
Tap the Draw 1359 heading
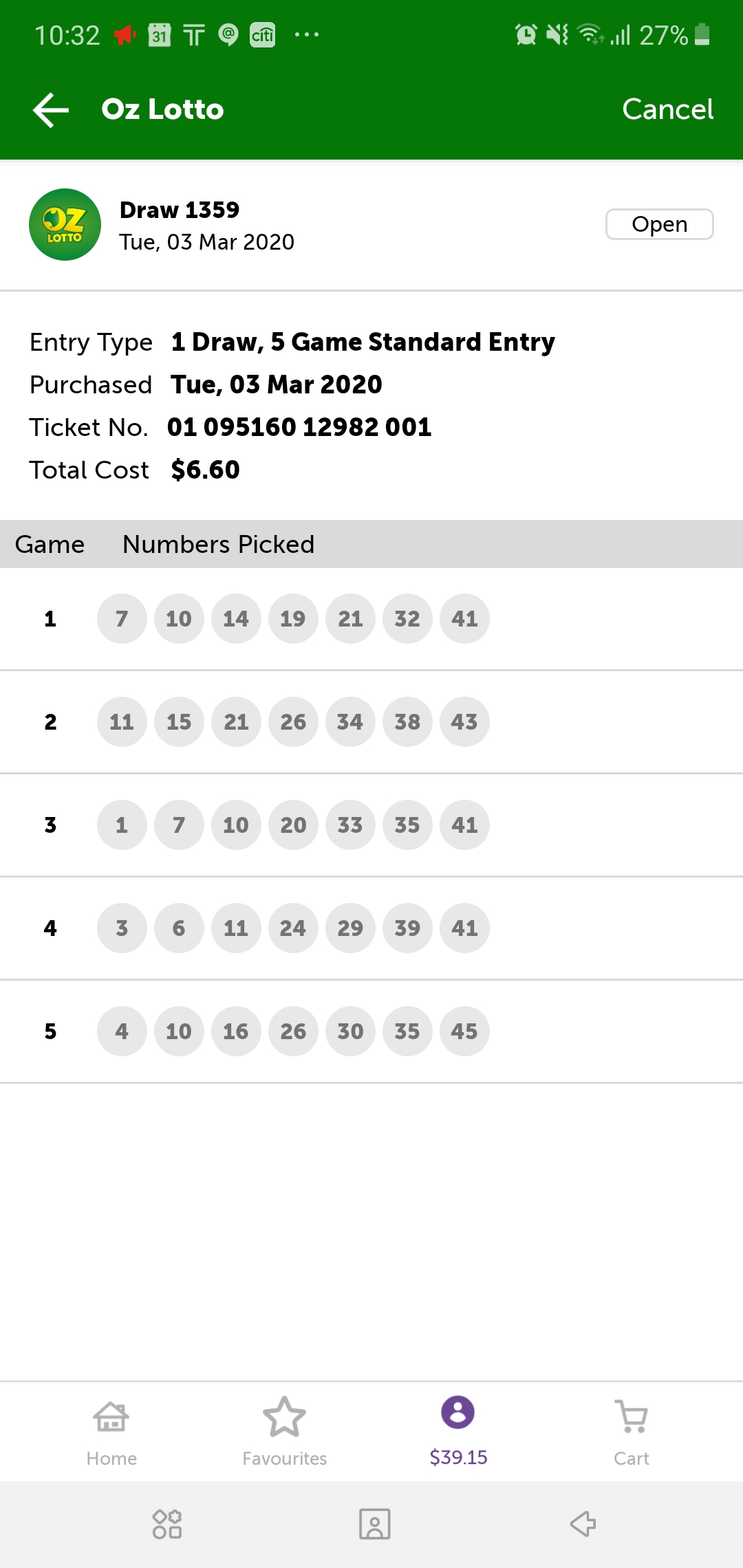(180, 210)
